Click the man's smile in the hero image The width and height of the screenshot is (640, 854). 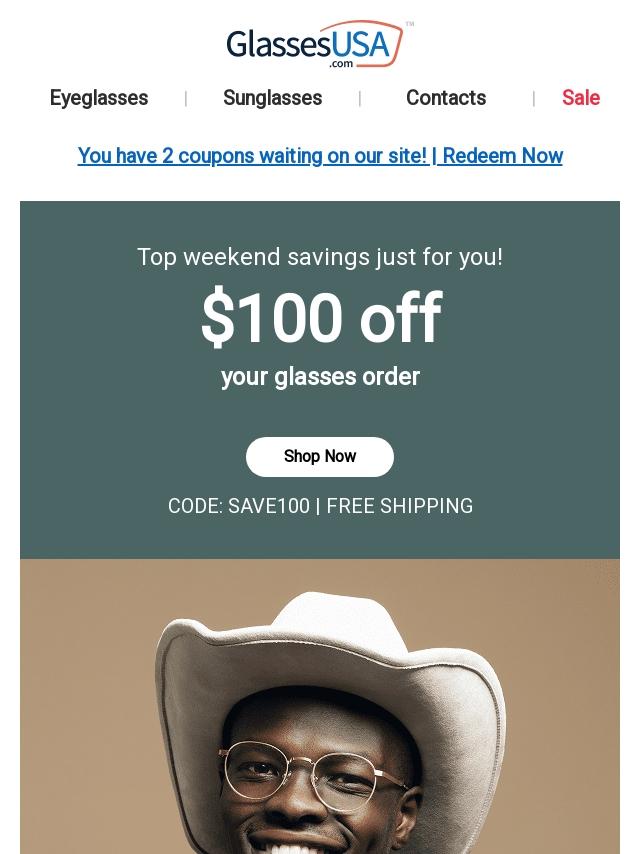310,846
